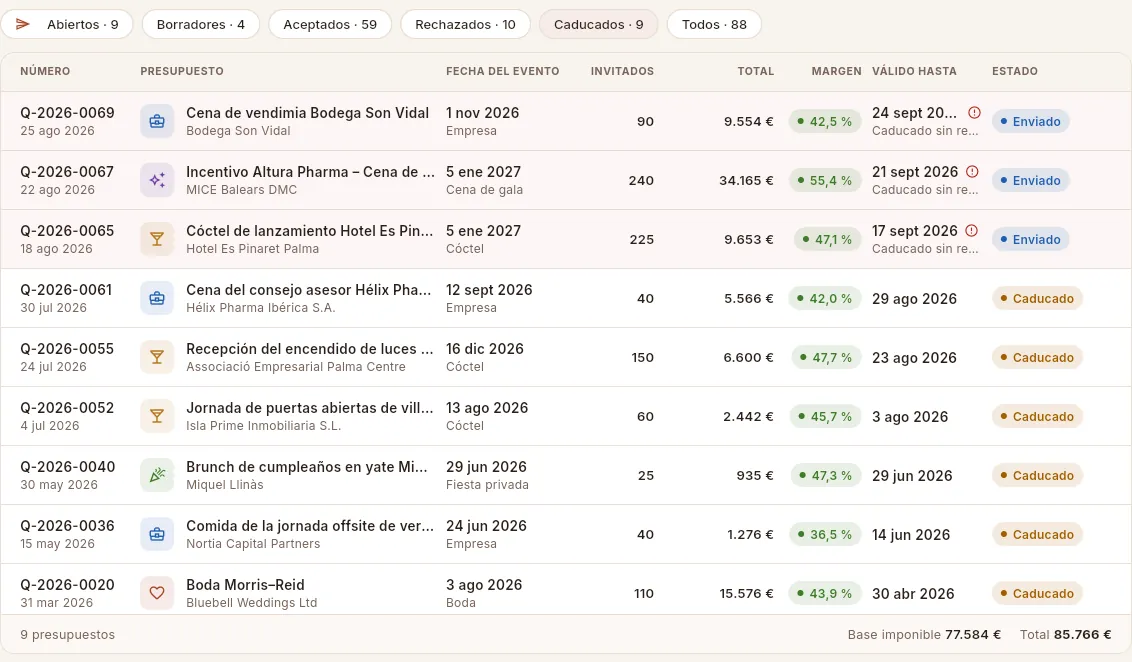Click cocktail icon for Jornada de puertas abiertas
The height and width of the screenshot is (662, 1132).
[157, 417]
